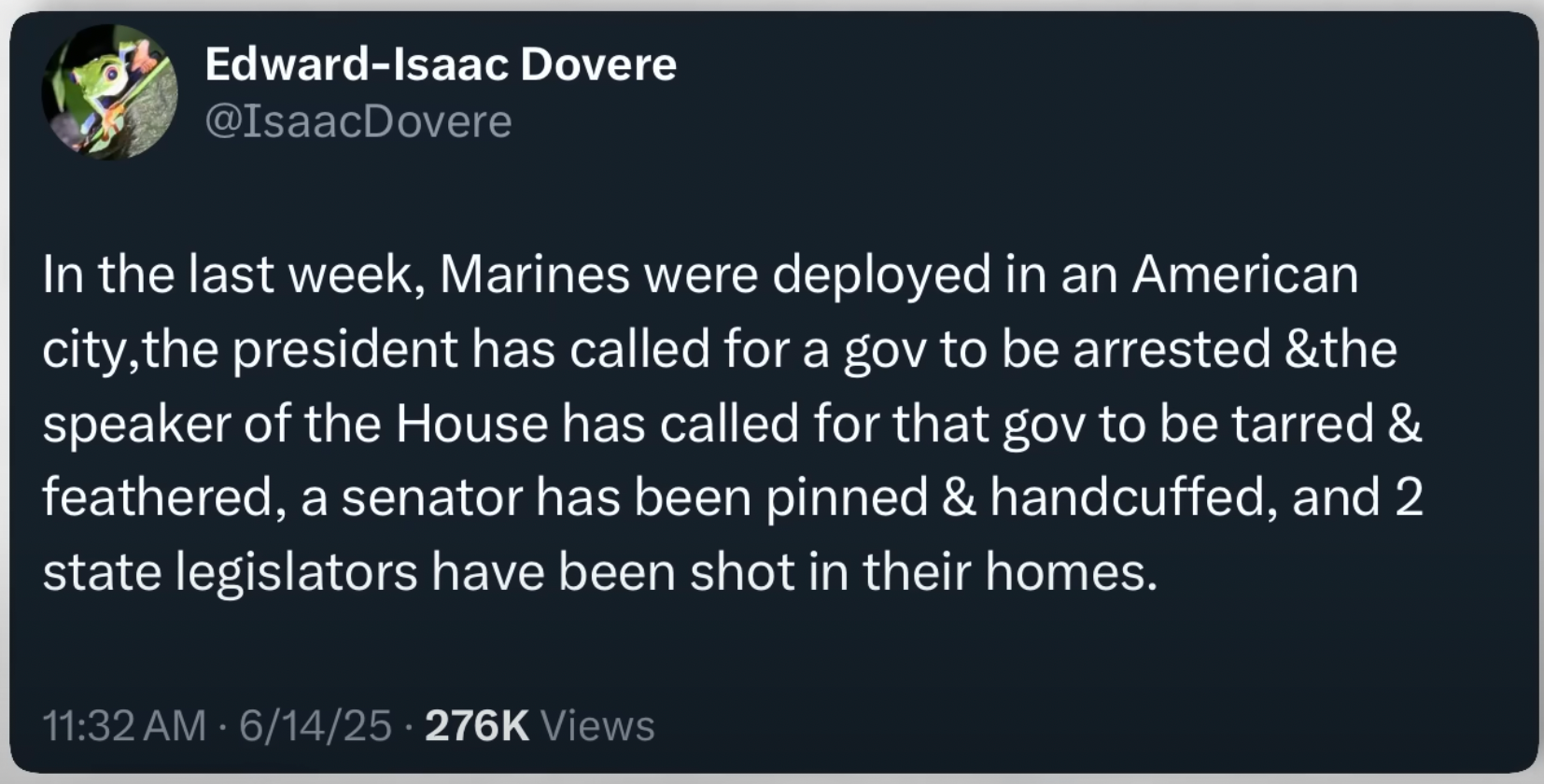Click the word "legislators" in the tweet
Image resolution: width=1544 pixels, height=784 pixels.
pos(296,571)
